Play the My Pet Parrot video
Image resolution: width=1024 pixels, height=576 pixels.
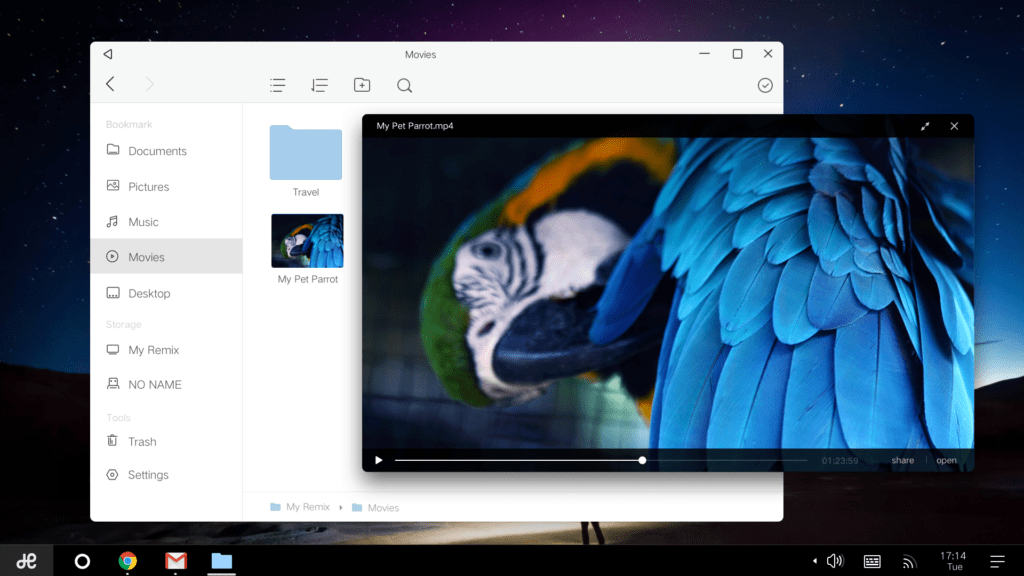(379, 460)
